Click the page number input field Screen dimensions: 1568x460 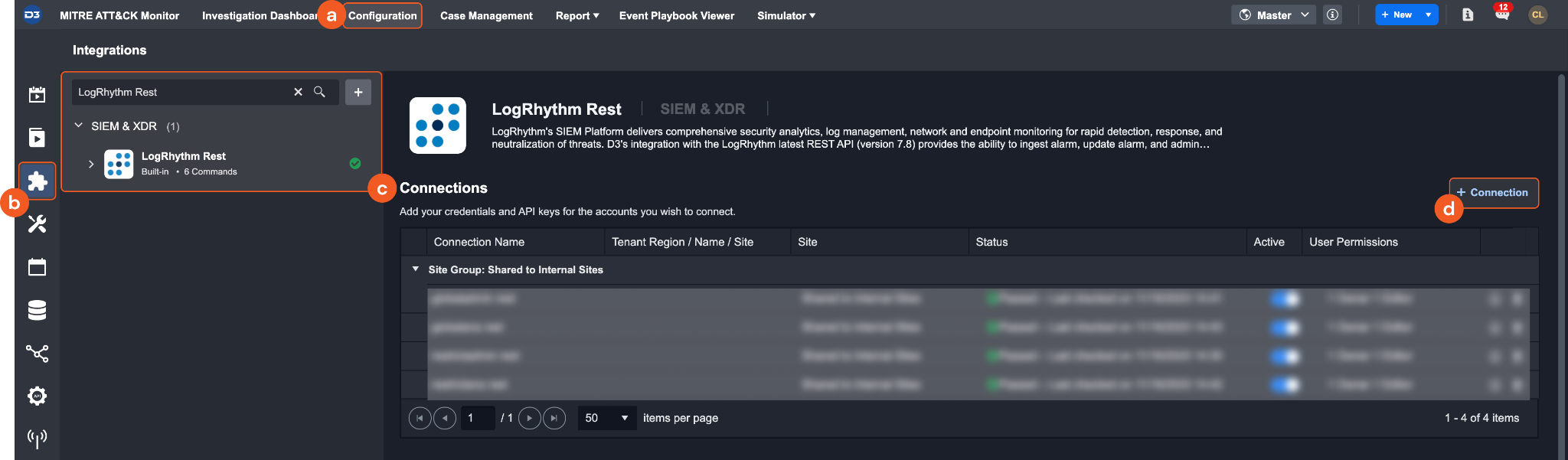tap(478, 418)
